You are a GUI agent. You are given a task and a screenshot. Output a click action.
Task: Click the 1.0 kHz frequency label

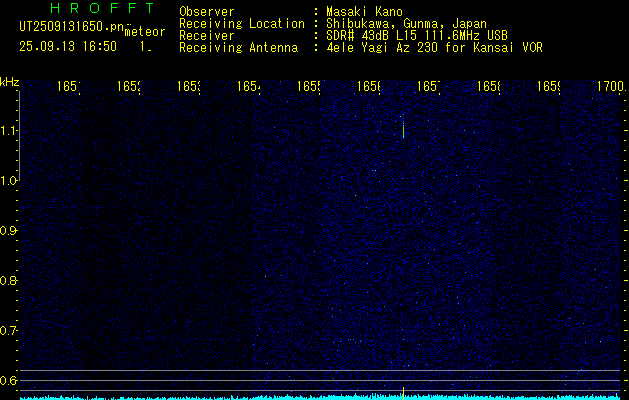coord(7,181)
